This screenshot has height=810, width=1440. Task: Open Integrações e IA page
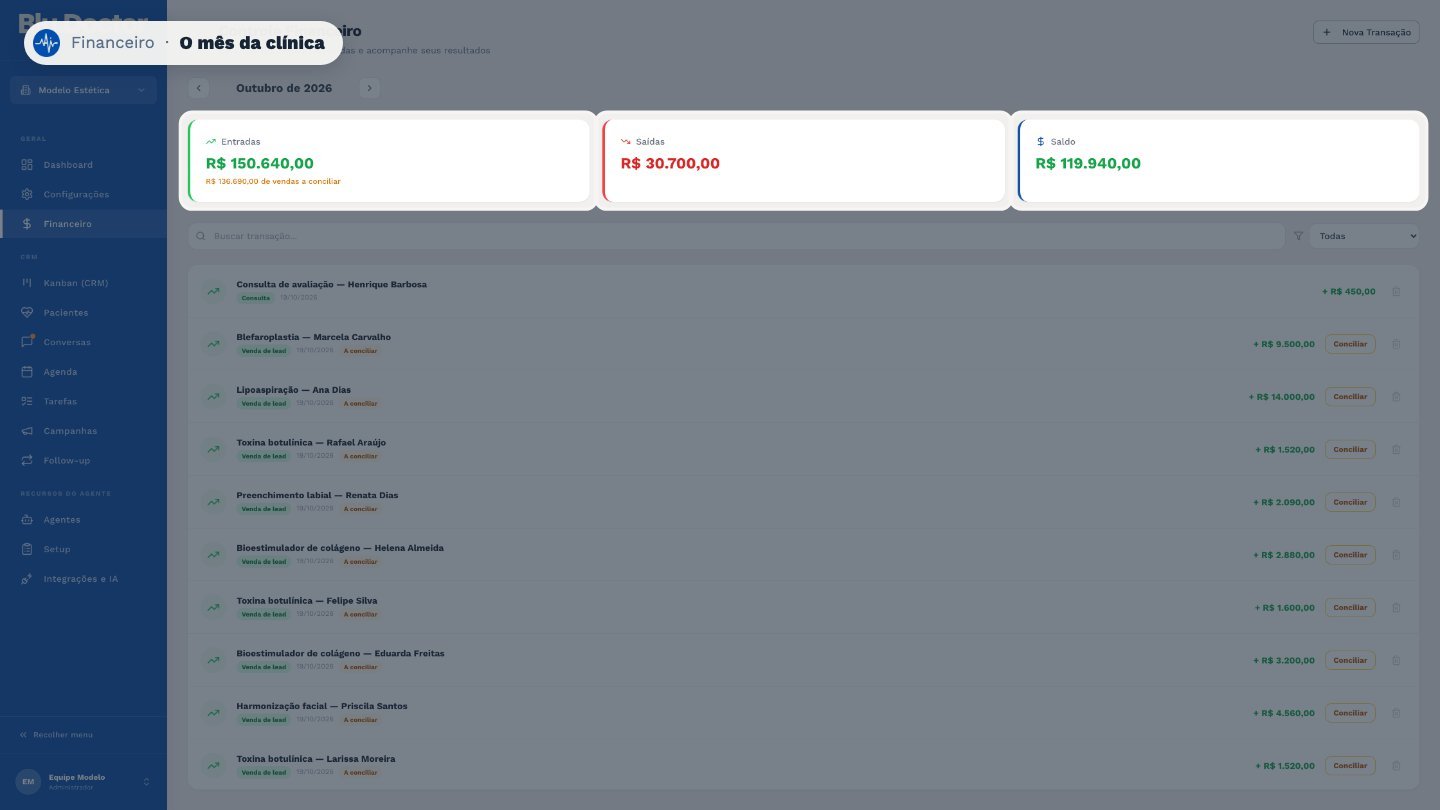(x=83, y=579)
